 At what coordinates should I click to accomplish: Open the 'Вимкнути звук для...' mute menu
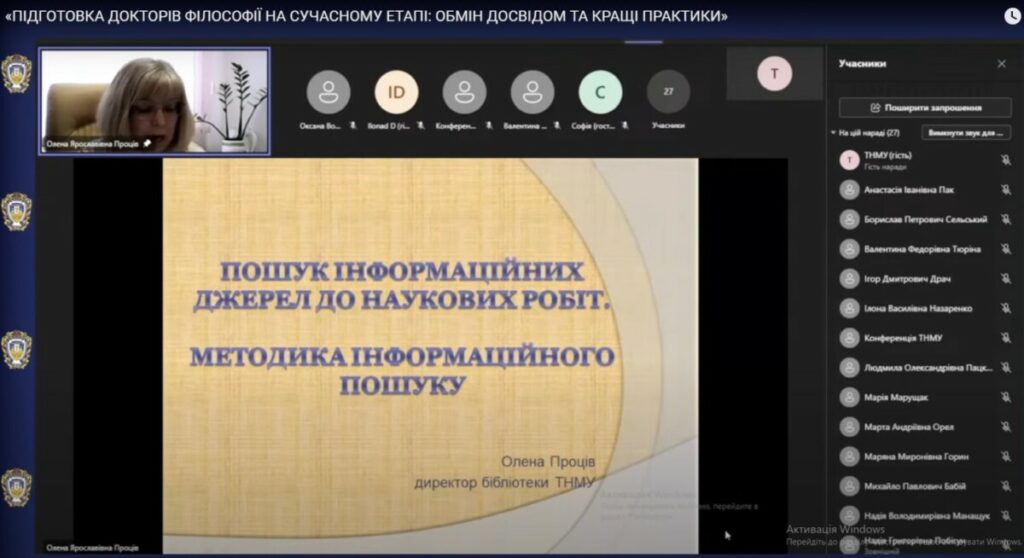pos(965,133)
